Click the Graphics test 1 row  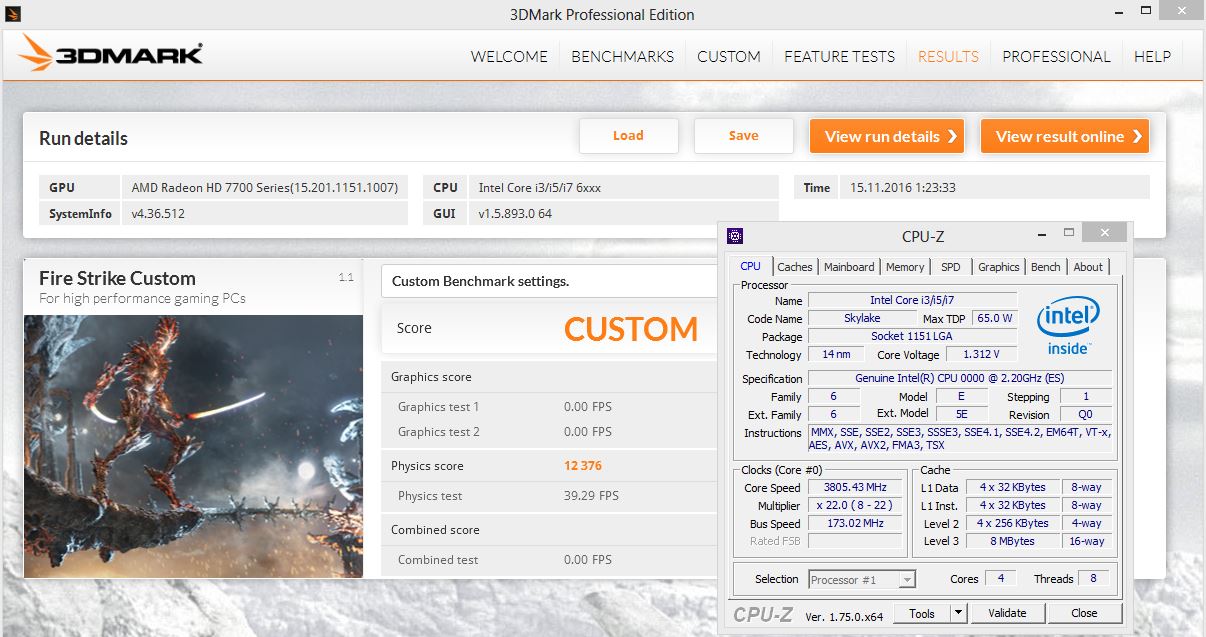click(x=550, y=407)
